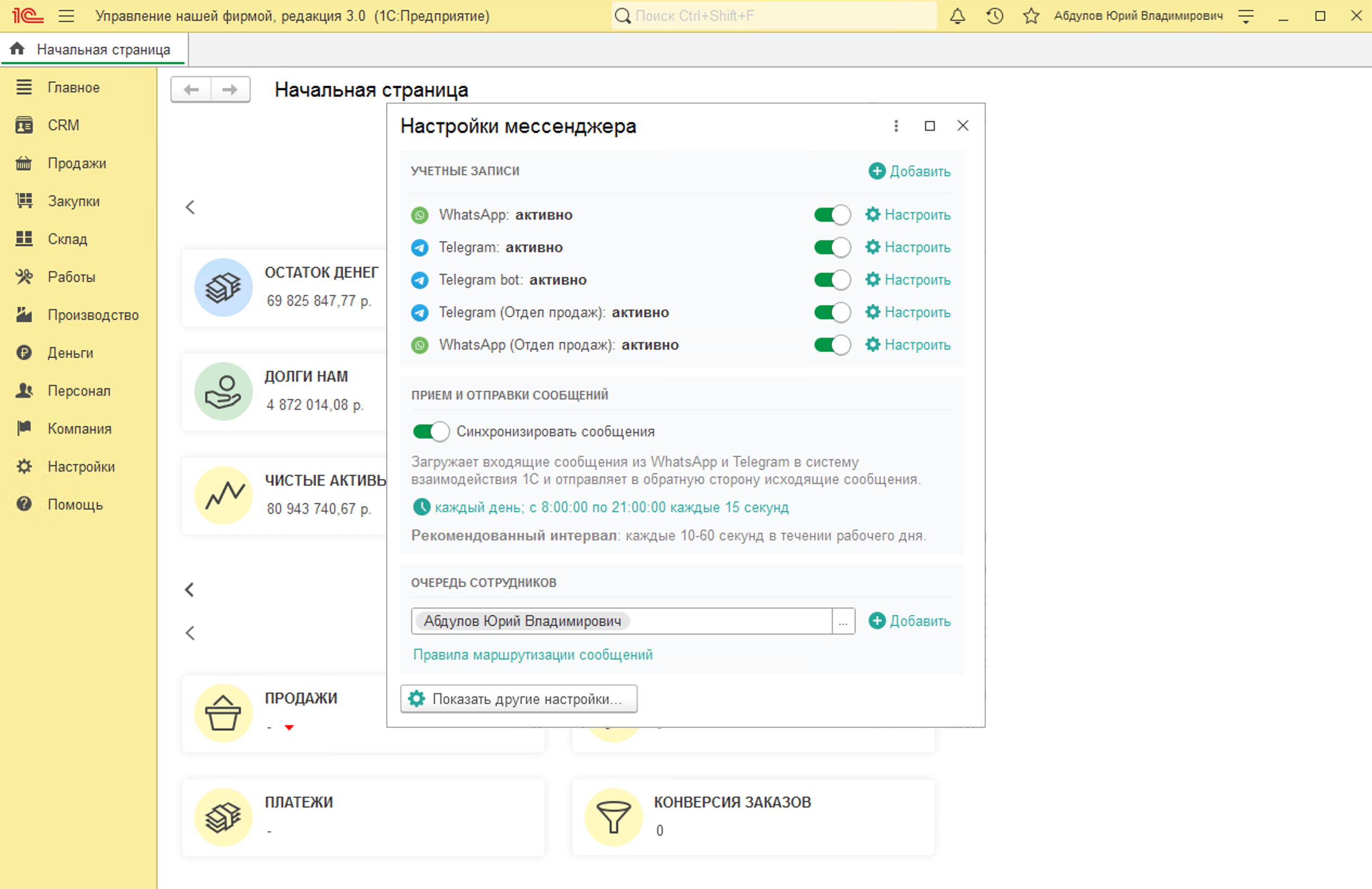1372x889 pixels.
Task: Disable the WhatsApp account toggle
Action: click(832, 215)
